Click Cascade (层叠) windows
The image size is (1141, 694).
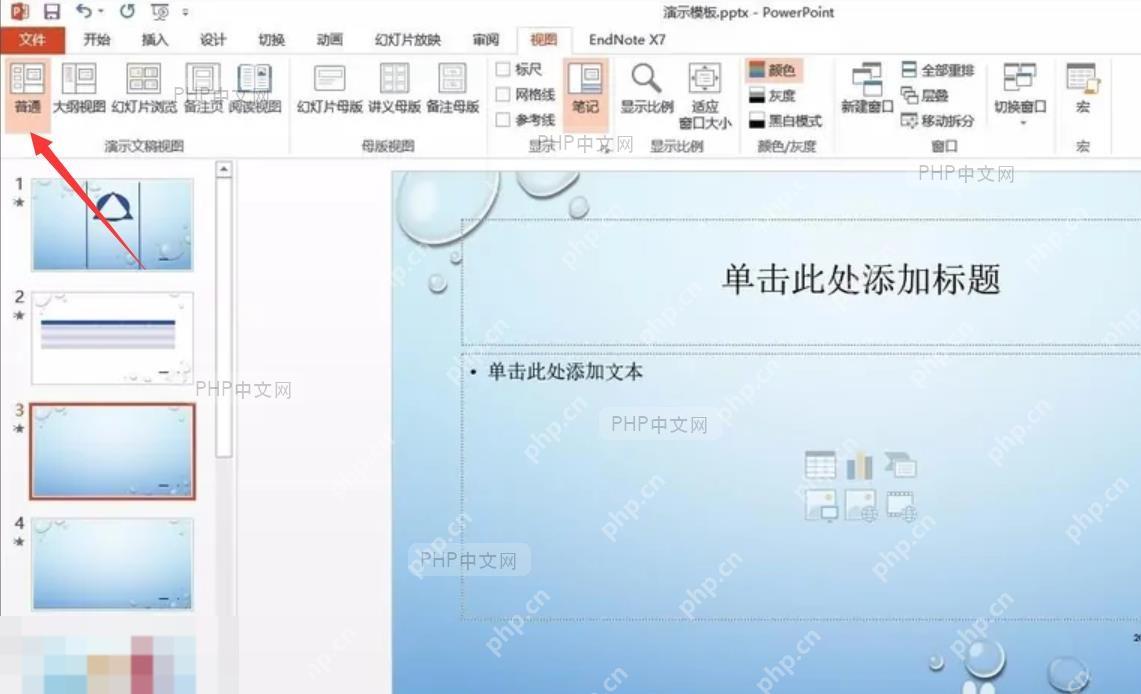925,95
